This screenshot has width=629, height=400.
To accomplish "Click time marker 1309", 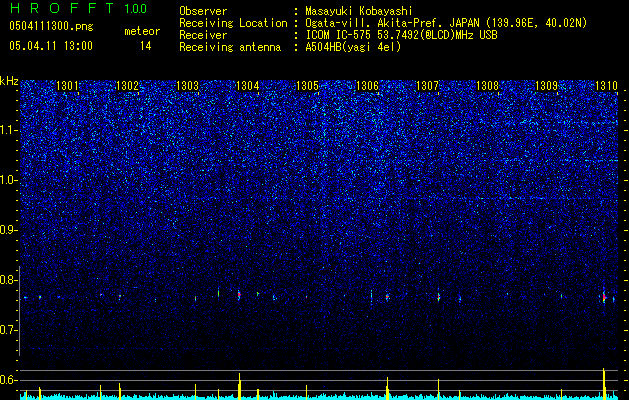I will click(x=547, y=86).
